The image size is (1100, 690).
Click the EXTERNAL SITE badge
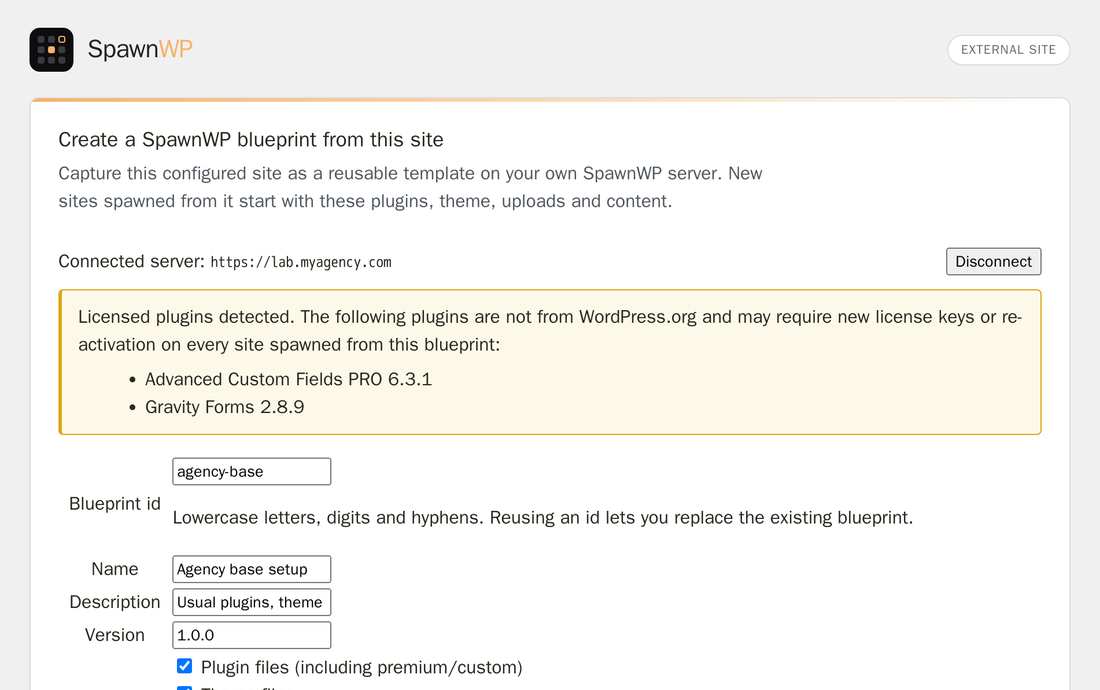(1008, 50)
